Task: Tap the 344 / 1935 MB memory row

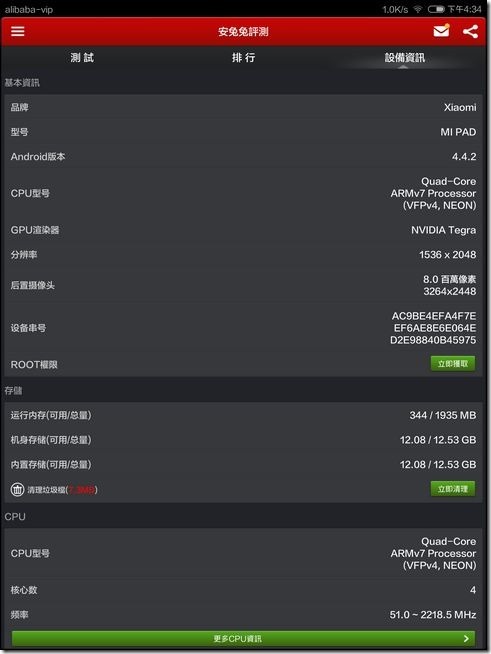Action: pos(244,415)
